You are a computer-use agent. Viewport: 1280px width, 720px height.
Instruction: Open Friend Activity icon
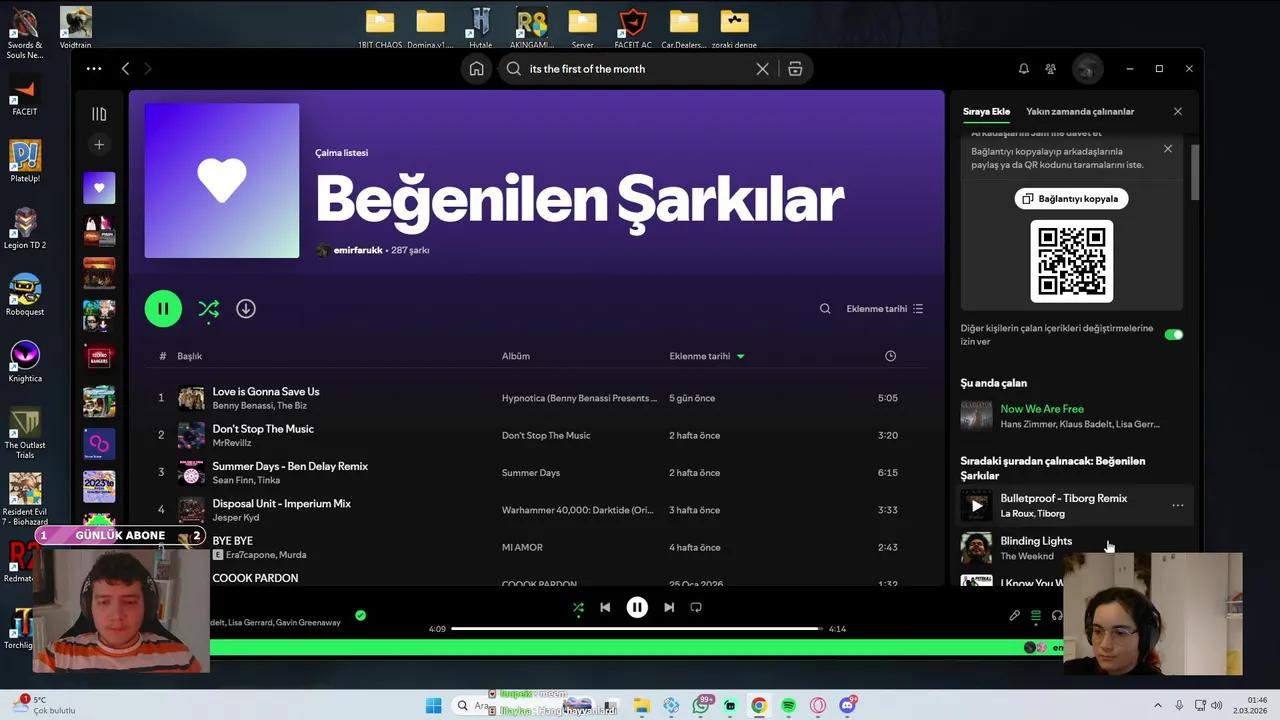[1050, 69]
